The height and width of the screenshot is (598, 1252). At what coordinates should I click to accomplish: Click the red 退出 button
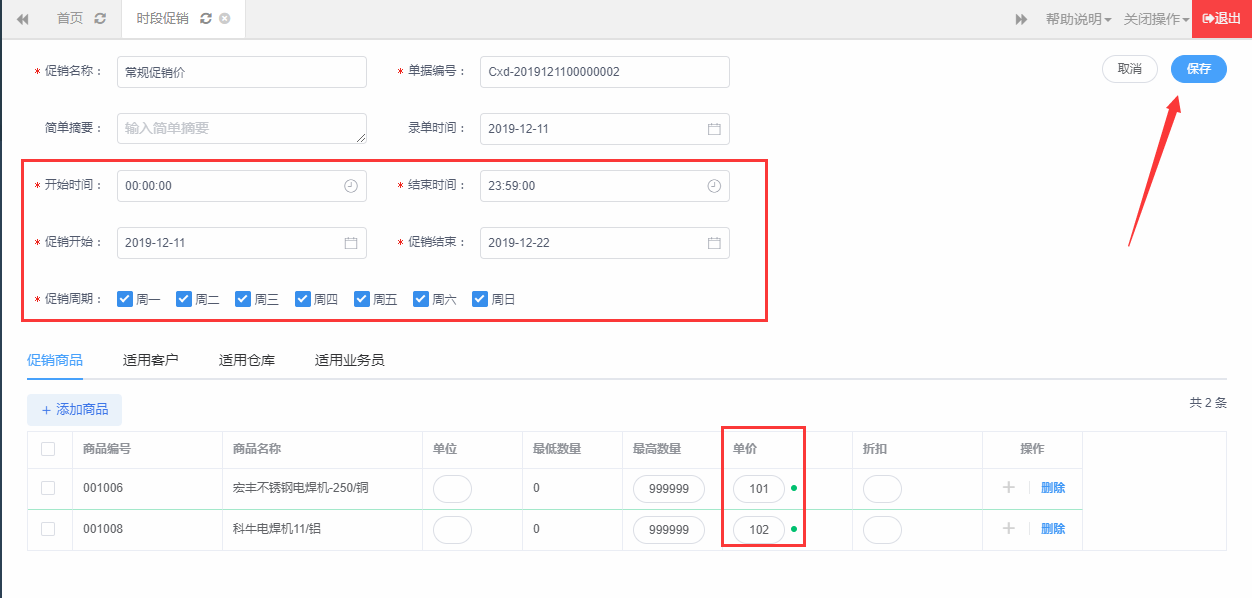[1222, 19]
